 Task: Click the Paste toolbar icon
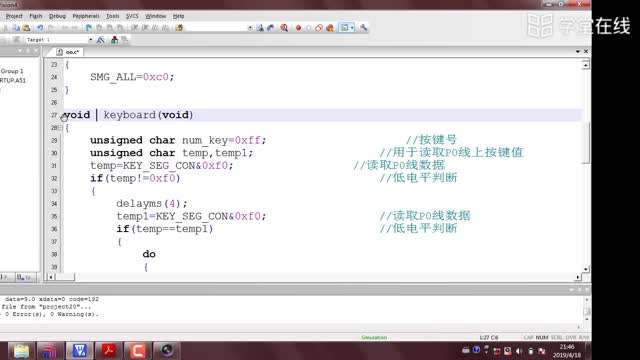point(26,28)
